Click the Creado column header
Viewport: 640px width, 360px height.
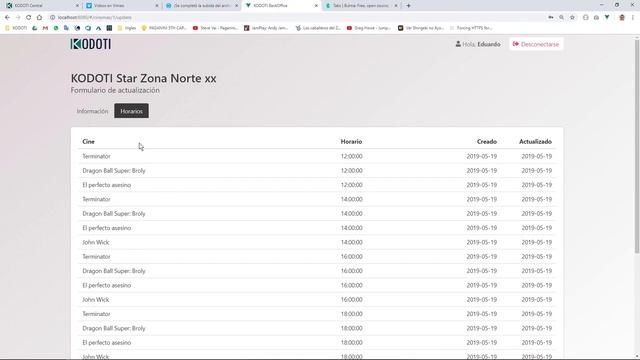click(487, 142)
